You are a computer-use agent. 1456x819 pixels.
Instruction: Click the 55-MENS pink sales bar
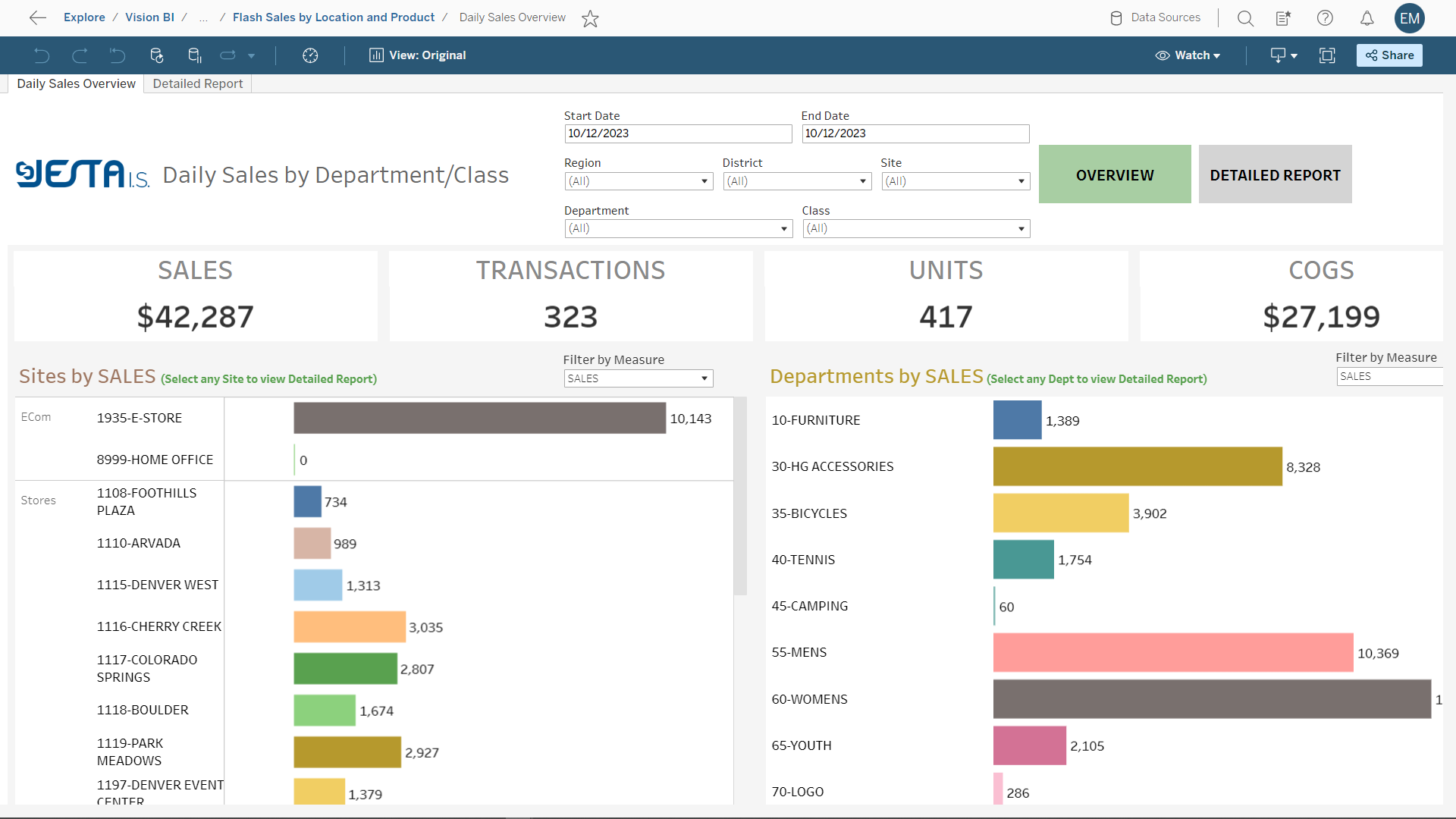point(1172,652)
